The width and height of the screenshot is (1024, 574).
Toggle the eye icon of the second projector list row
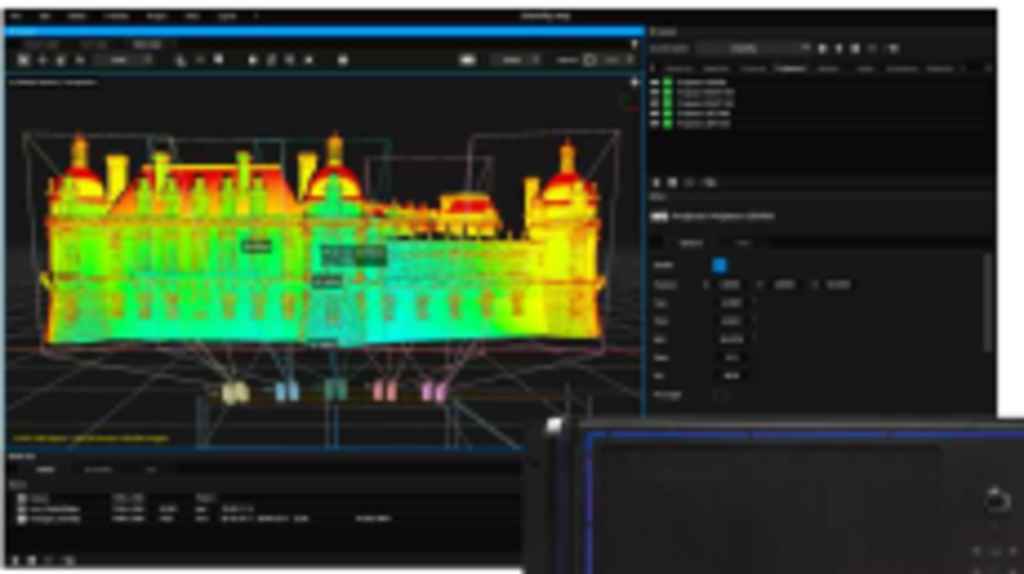(654, 93)
